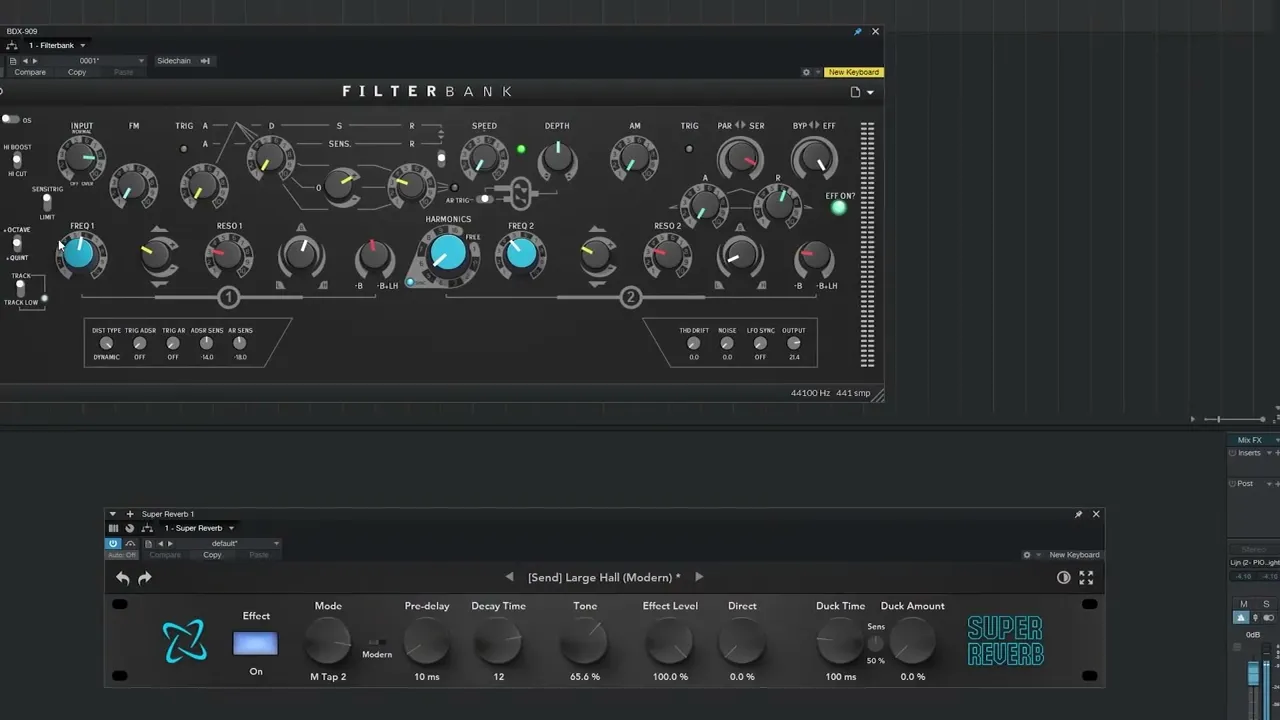Screen dimensions: 1280x720
Task: Click the DIST TYPE mini knob
Action: 106,343
